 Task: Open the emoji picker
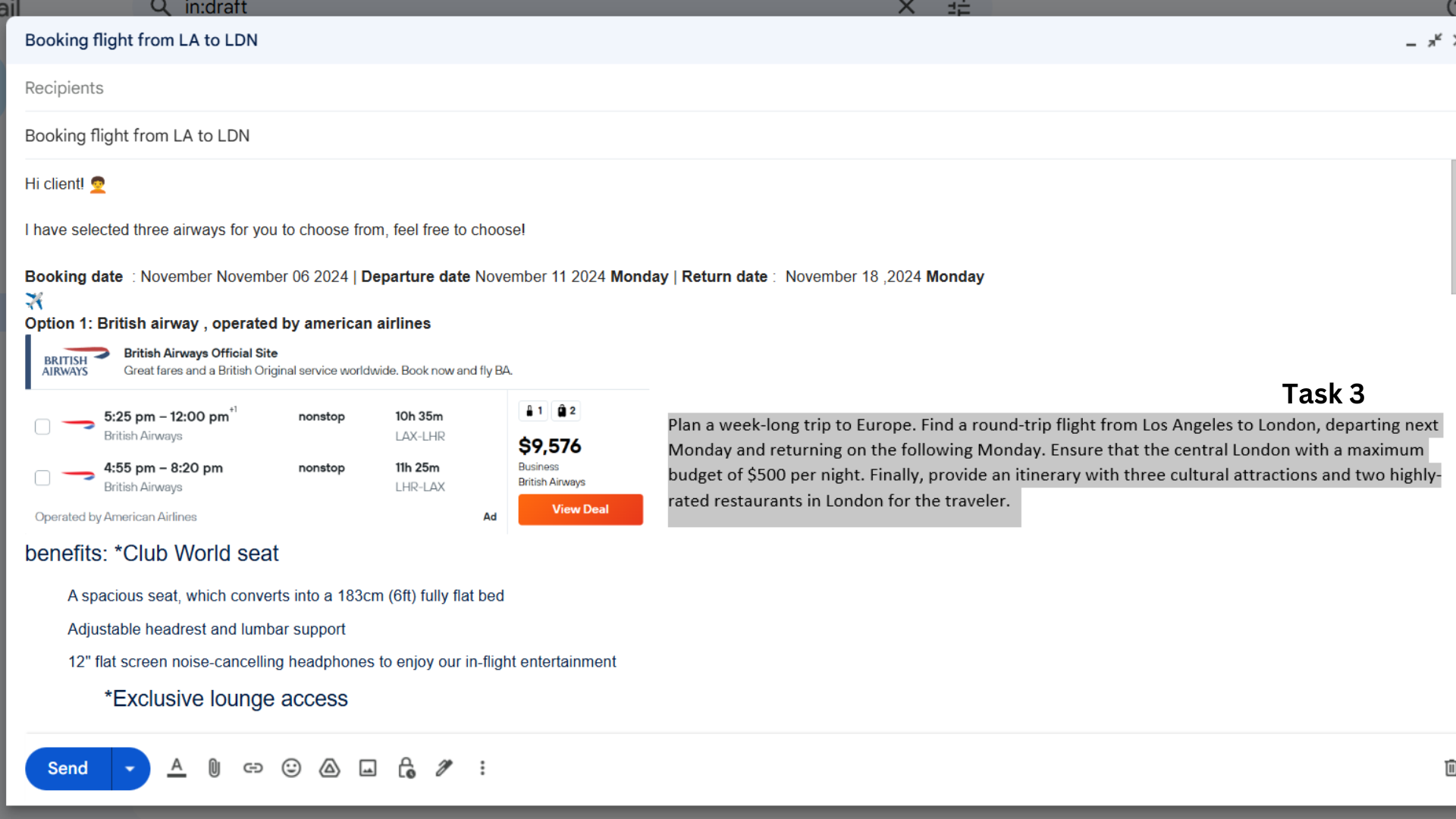(291, 768)
